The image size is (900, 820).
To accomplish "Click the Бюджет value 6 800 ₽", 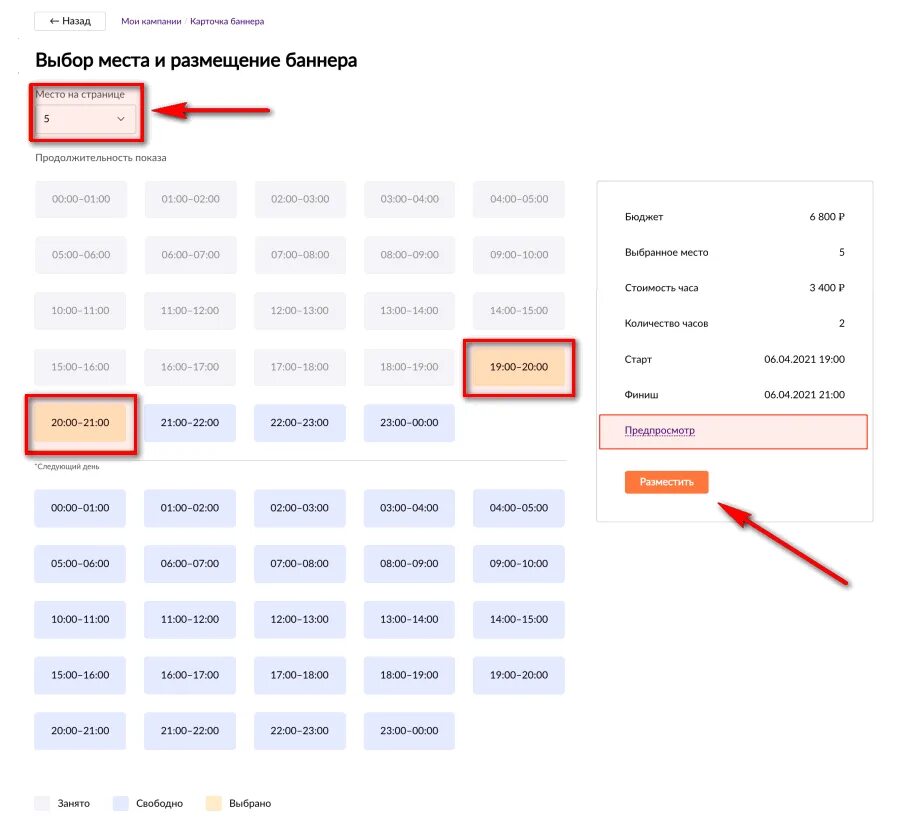I will coord(827,217).
